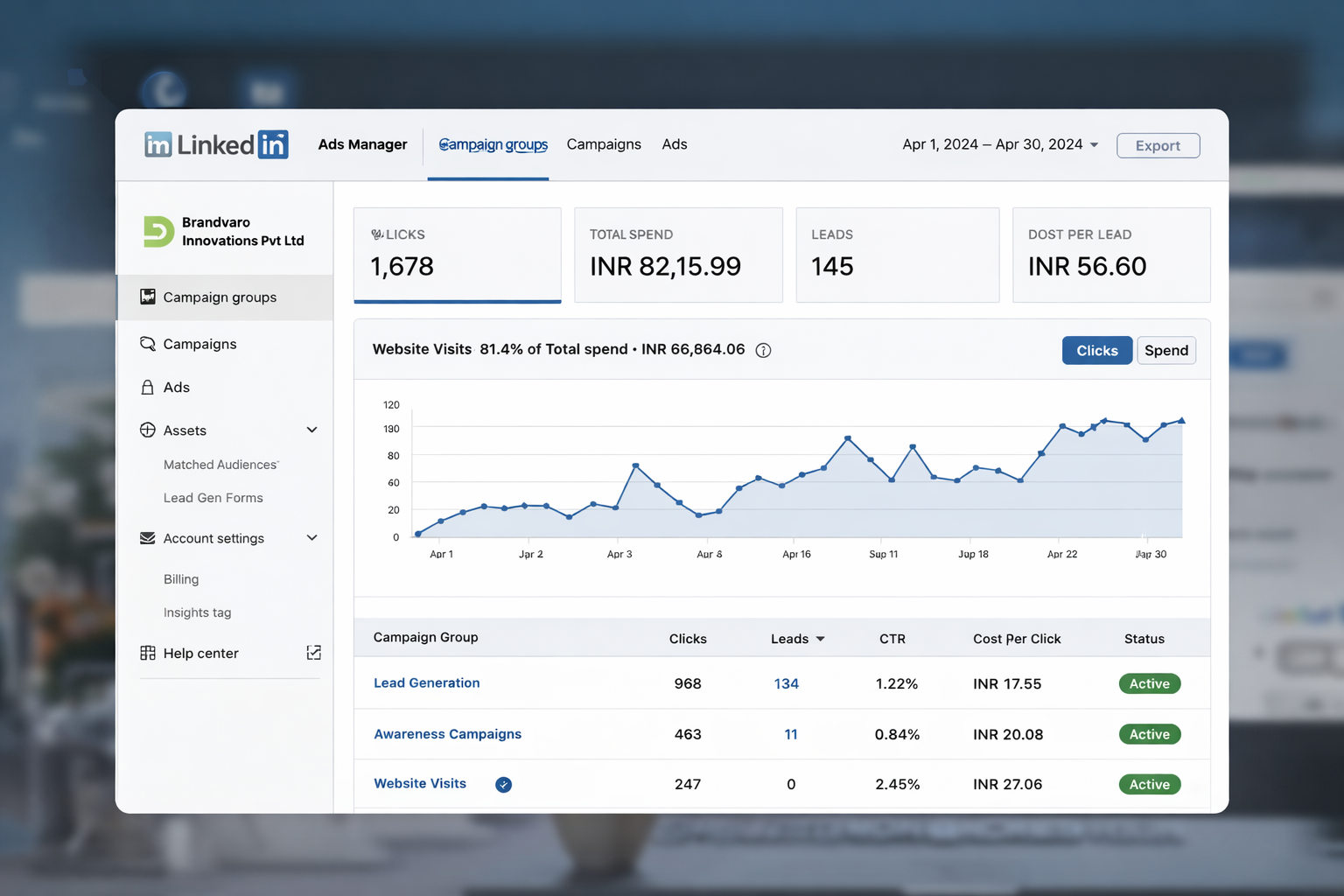This screenshot has width=1344, height=896.
Task: Click the info icon beside INR 66,864.06
Action: tap(763, 350)
